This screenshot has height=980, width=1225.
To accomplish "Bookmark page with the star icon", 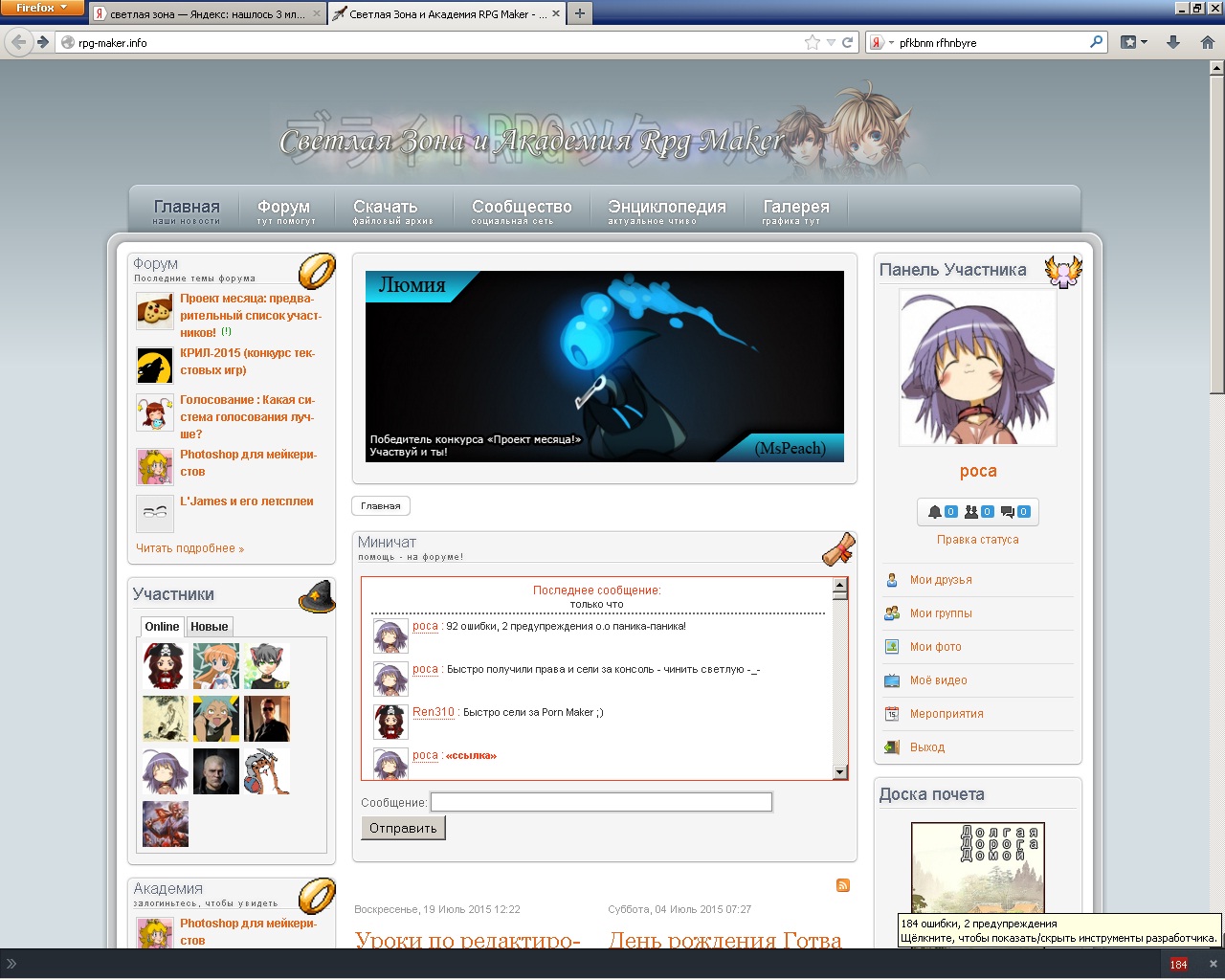I will tap(813, 42).
